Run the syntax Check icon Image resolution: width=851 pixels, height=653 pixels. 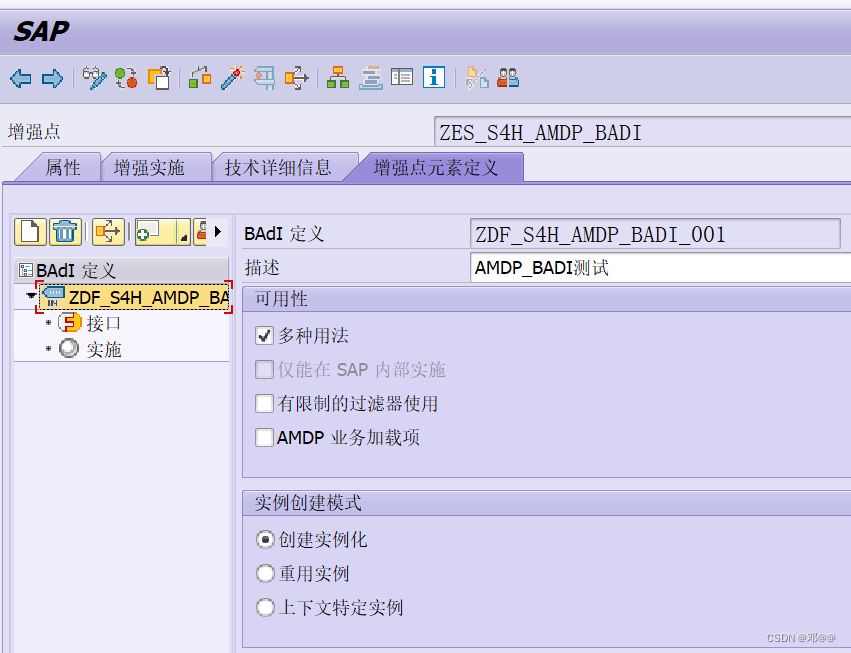[200, 78]
